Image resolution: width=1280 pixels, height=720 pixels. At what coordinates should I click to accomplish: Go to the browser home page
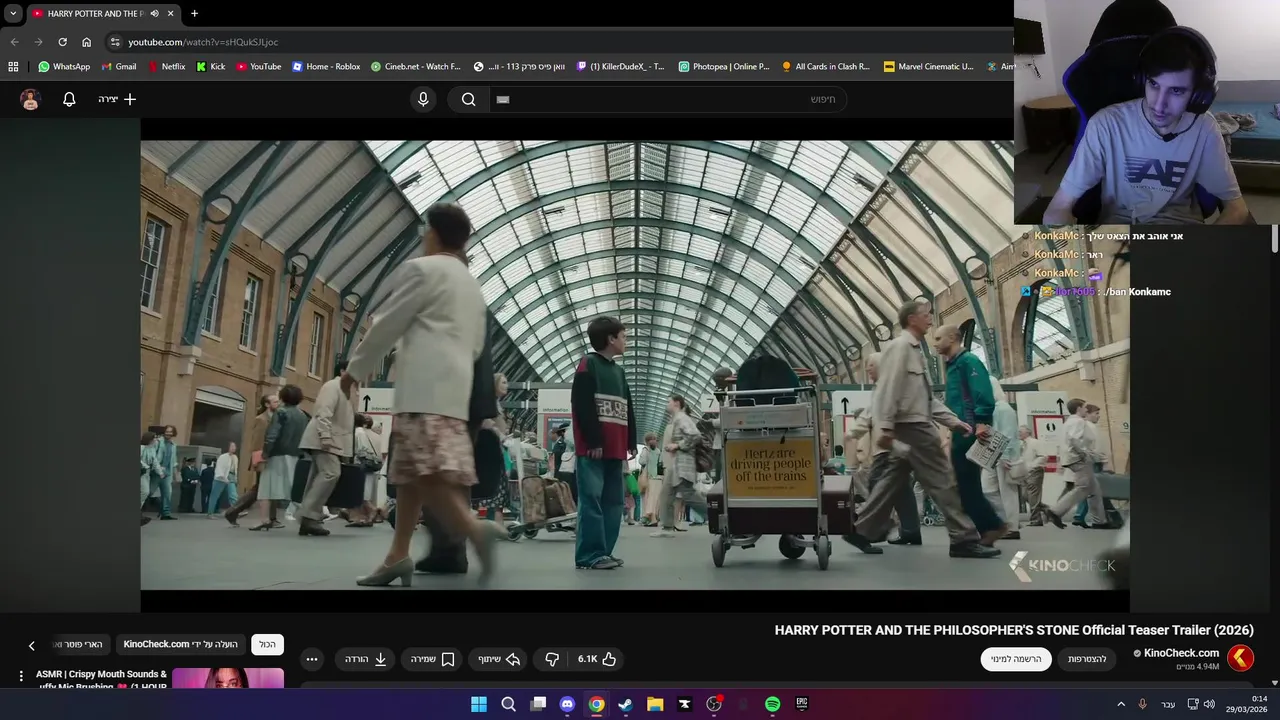click(x=86, y=42)
